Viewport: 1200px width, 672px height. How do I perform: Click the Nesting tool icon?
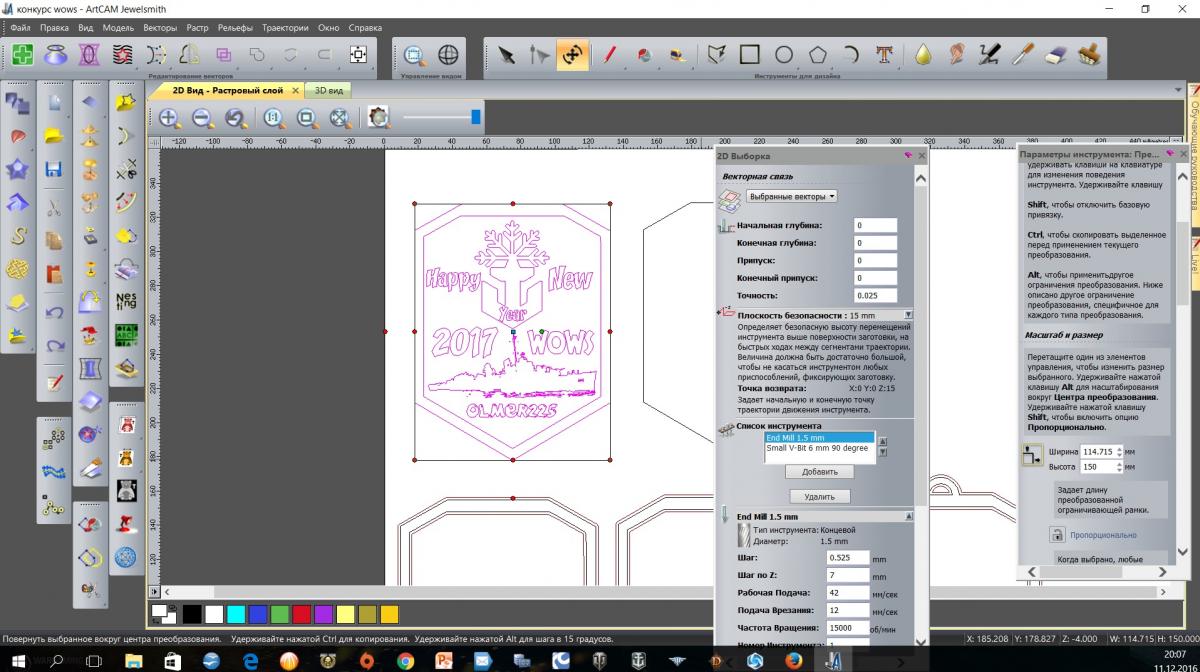[126, 300]
